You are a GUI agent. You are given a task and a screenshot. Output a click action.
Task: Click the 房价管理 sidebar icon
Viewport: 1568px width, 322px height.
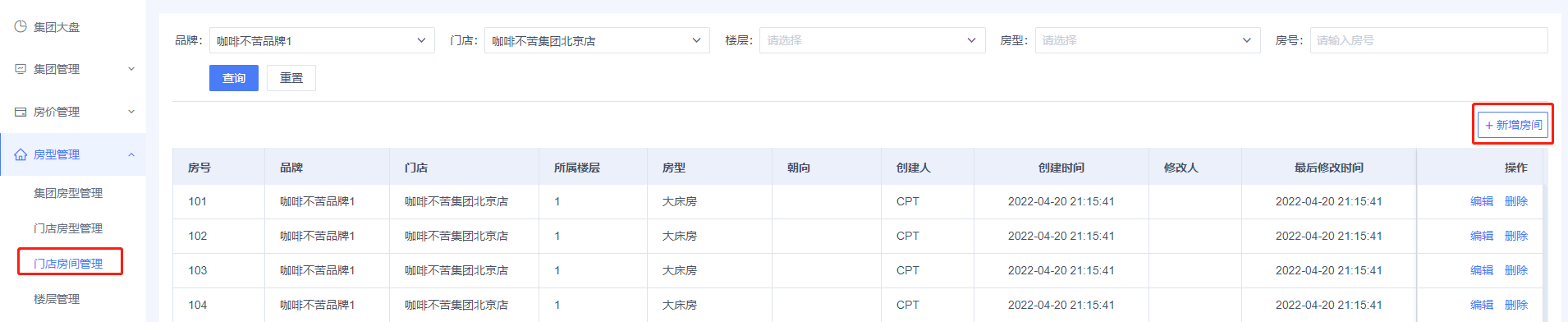pyautogui.click(x=21, y=112)
